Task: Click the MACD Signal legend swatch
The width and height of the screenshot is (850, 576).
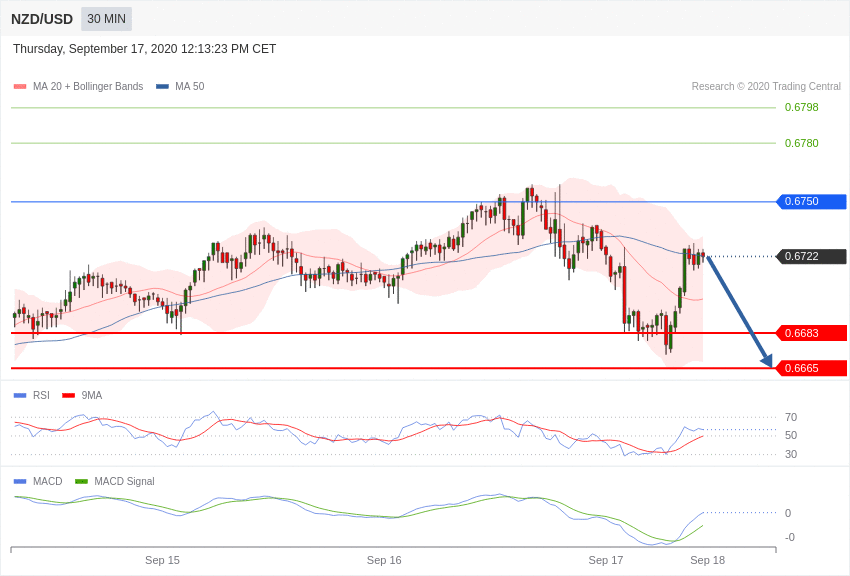Action: 81,481
